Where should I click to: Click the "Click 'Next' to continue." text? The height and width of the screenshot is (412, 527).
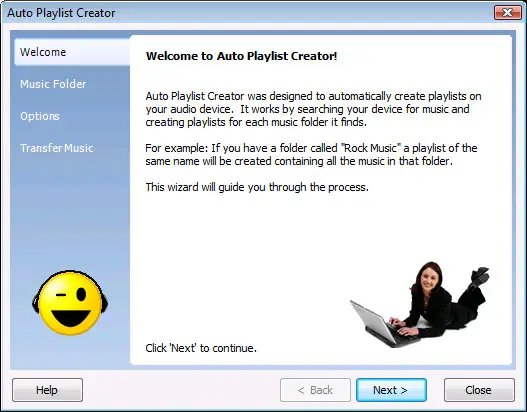tap(201, 348)
